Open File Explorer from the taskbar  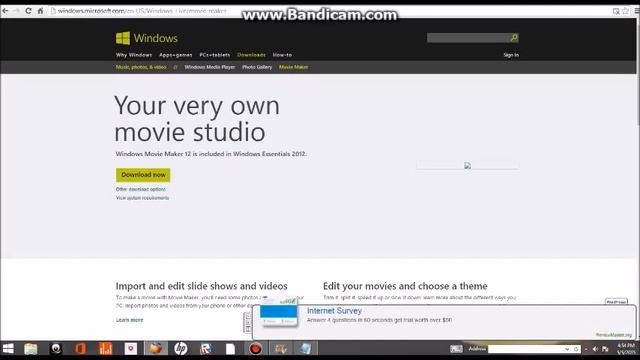(x=31, y=349)
